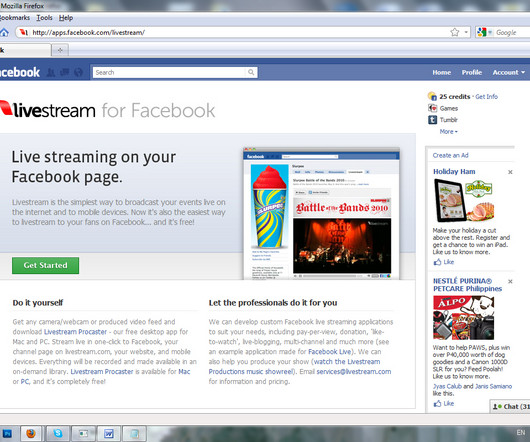Screen dimensions: 530x442
Task: Click the Firefox home icon
Action: tap(4, 32)
